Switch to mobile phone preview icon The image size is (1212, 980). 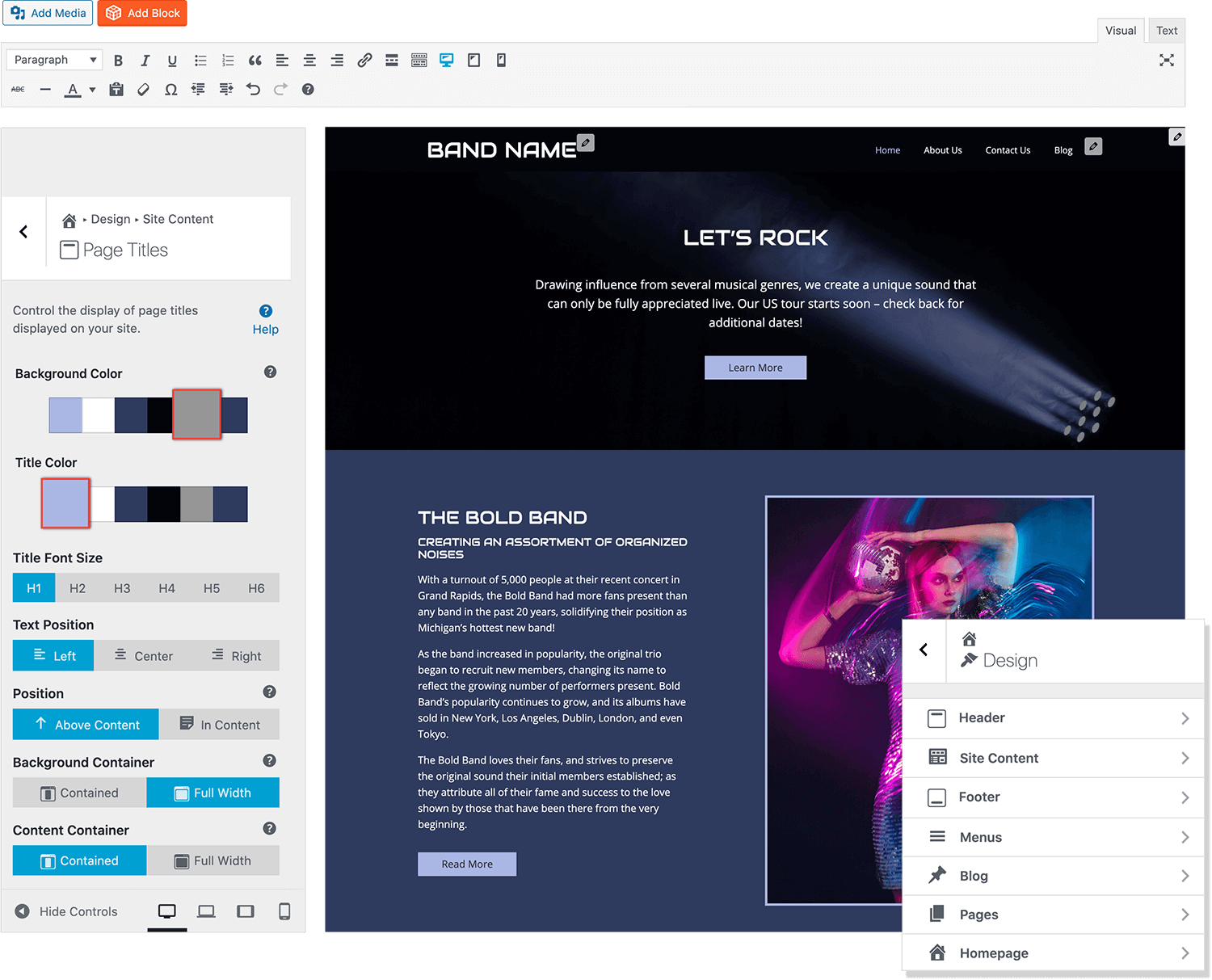point(284,911)
